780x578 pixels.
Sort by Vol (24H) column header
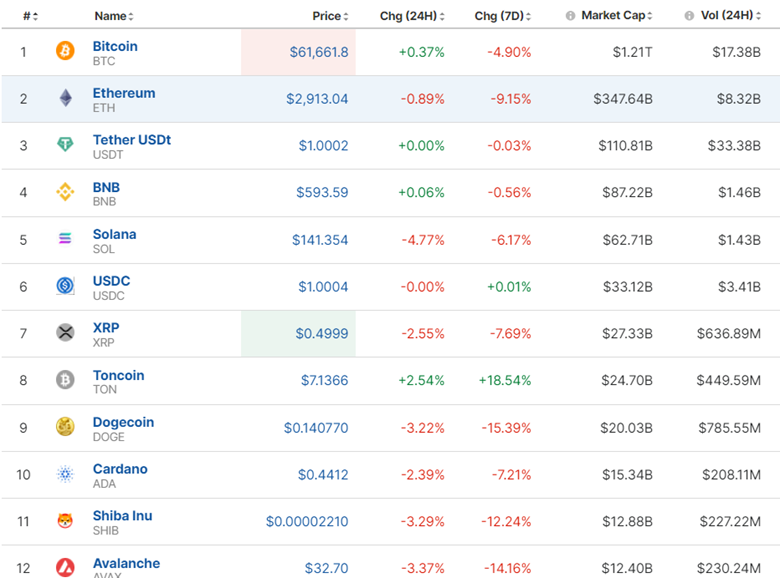tap(731, 16)
